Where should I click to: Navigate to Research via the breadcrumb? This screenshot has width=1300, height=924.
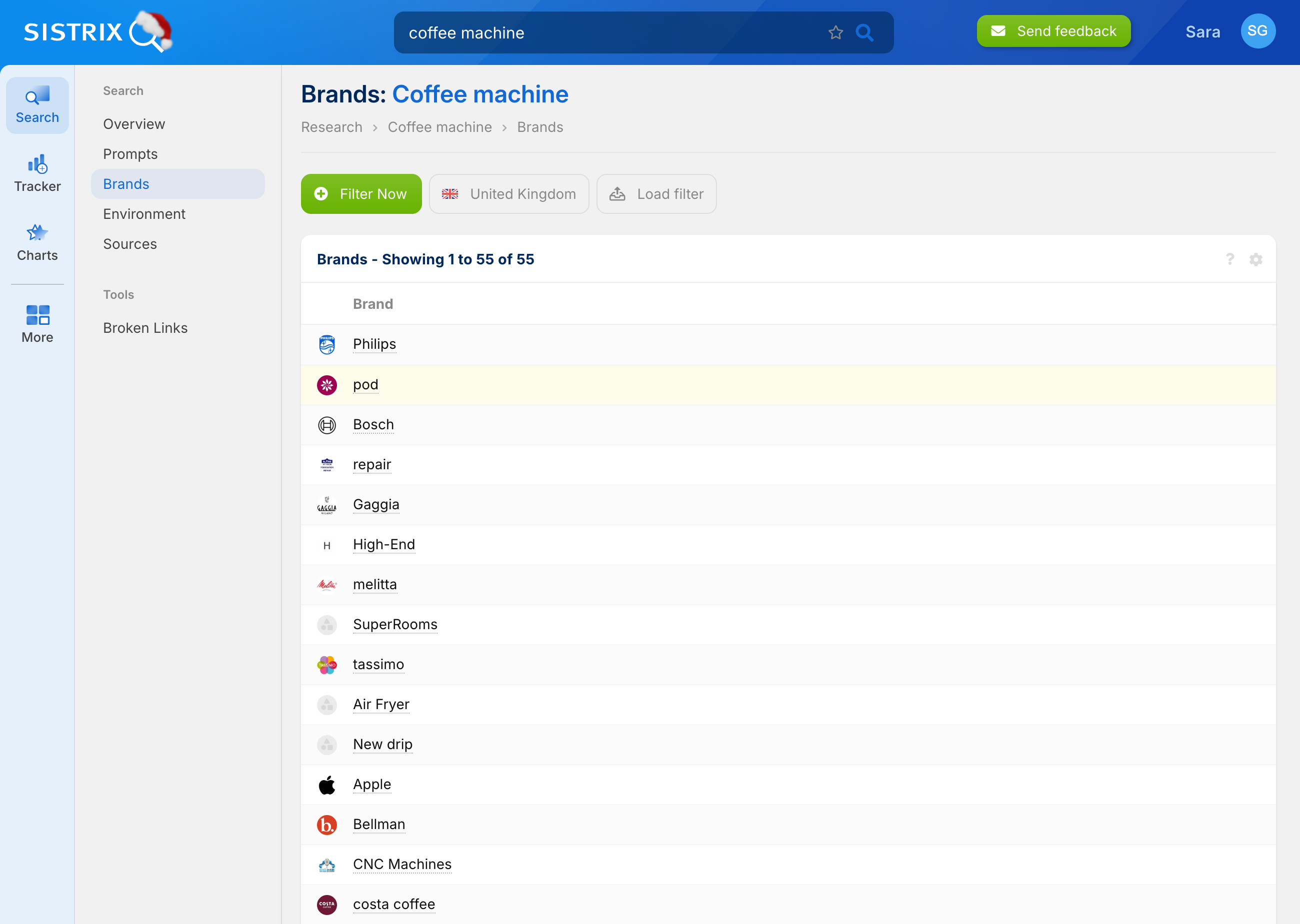[331, 127]
